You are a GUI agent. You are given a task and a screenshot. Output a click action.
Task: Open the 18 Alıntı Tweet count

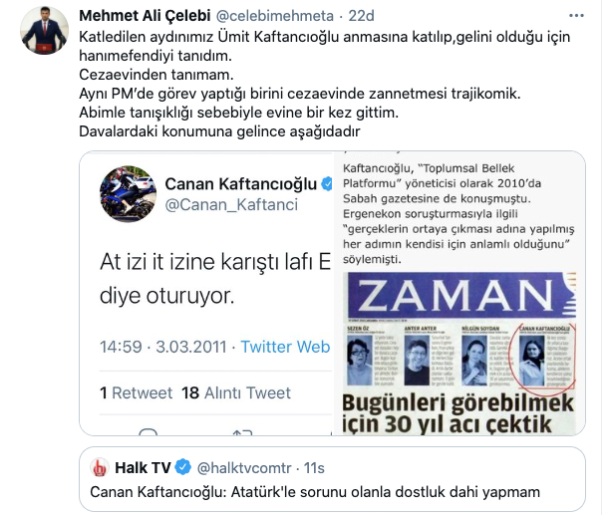[x=236, y=393]
